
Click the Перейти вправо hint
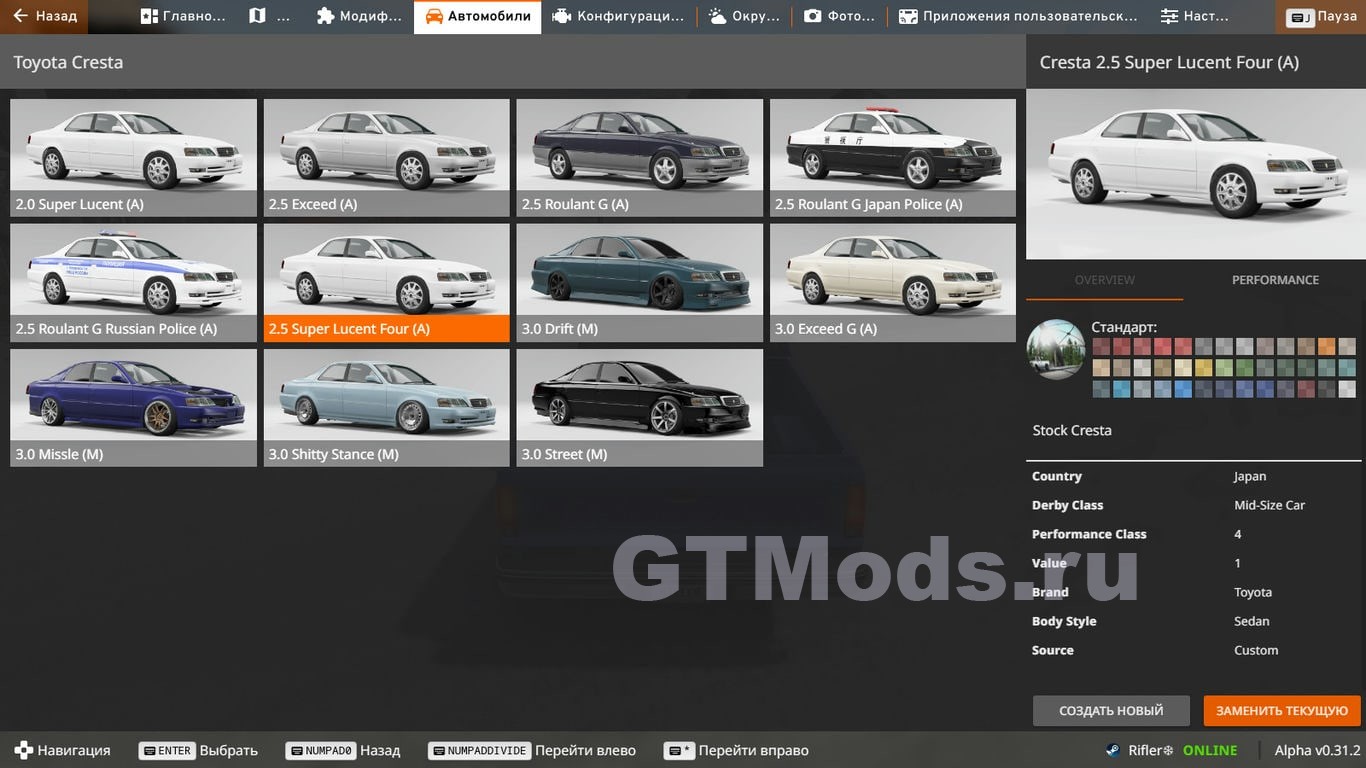point(737,750)
